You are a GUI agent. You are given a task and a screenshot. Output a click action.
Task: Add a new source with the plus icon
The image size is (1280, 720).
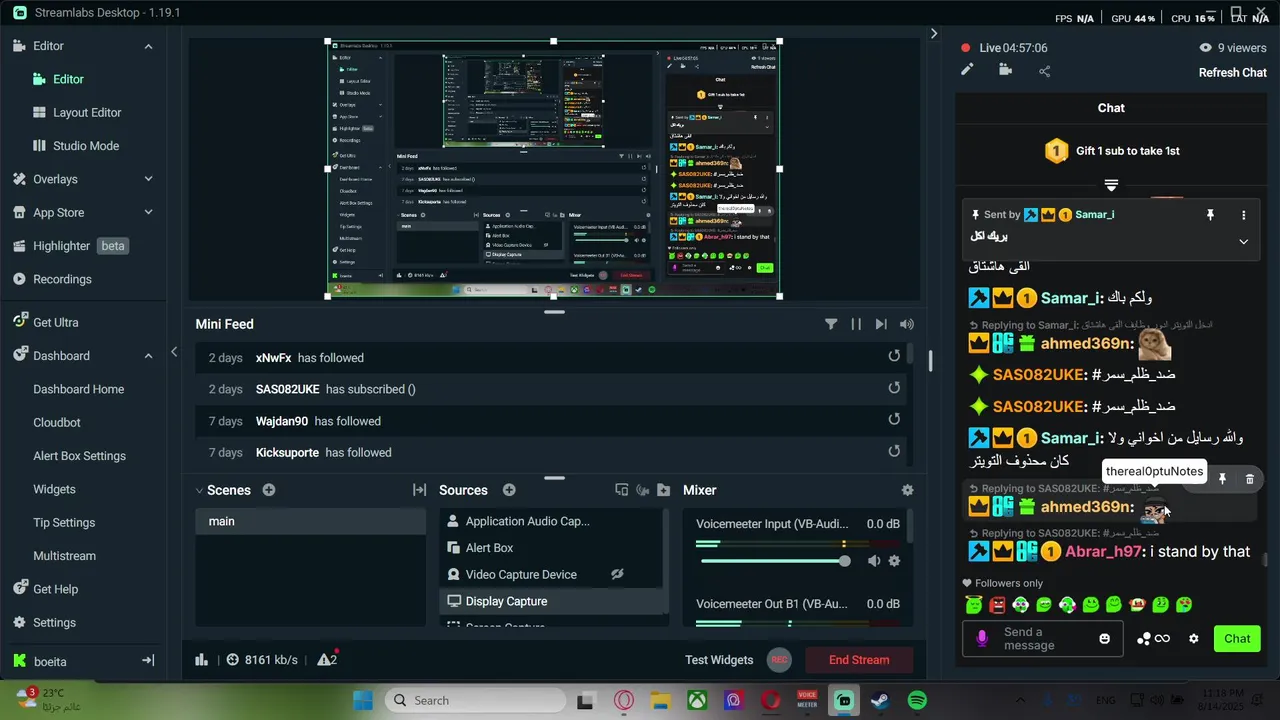tap(509, 490)
